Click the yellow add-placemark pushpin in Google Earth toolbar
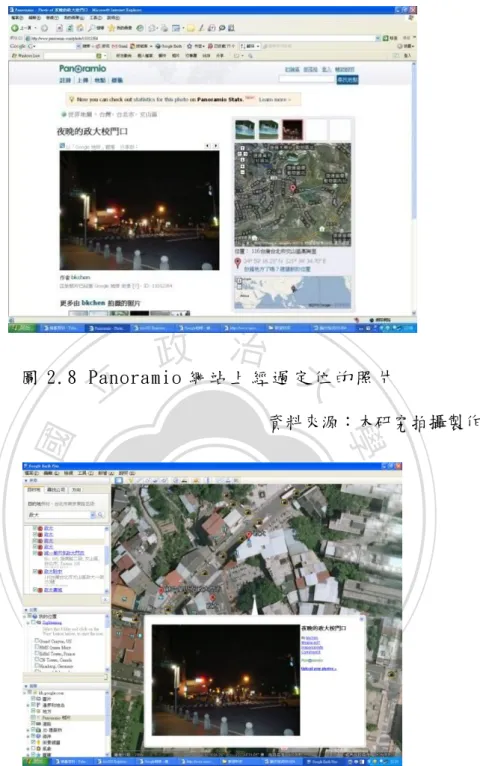The height and width of the screenshot is (766, 480). tap(131, 480)
